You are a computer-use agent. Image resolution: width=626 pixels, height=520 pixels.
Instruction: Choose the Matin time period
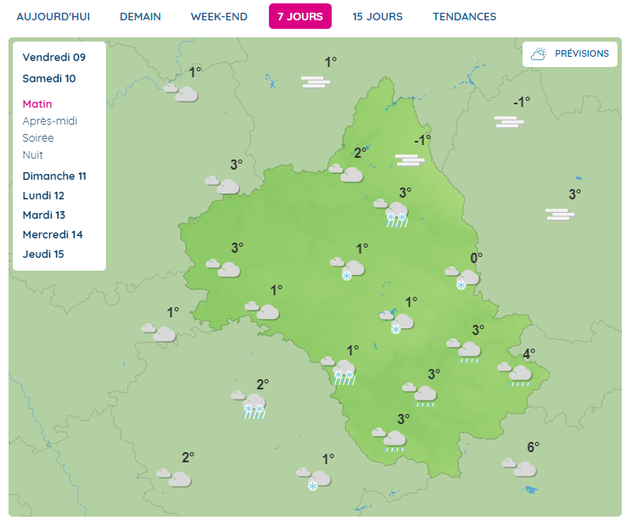pyautogui.click(x=37, y=104)
